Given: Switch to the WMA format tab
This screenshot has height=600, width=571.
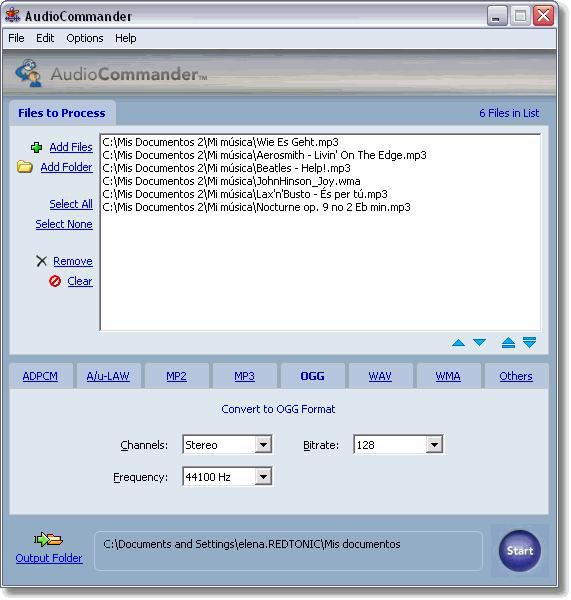Looking at the screenshot, I should [448, 376].
